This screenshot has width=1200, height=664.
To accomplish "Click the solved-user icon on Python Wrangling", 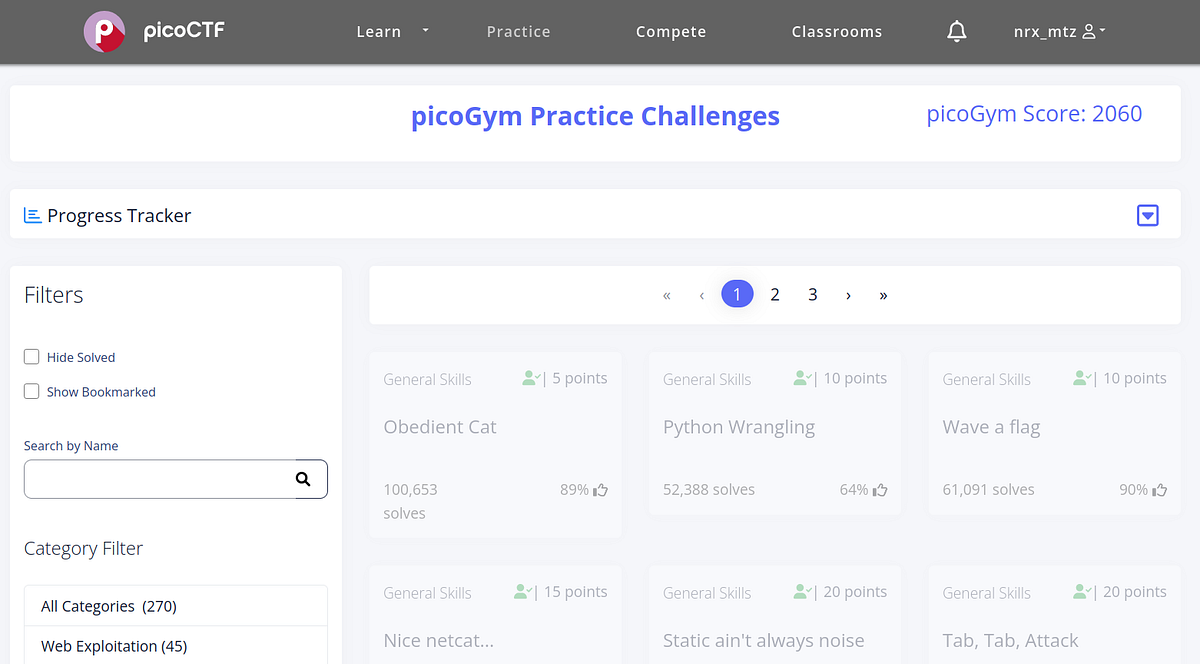I will click(x=800, y=378).
